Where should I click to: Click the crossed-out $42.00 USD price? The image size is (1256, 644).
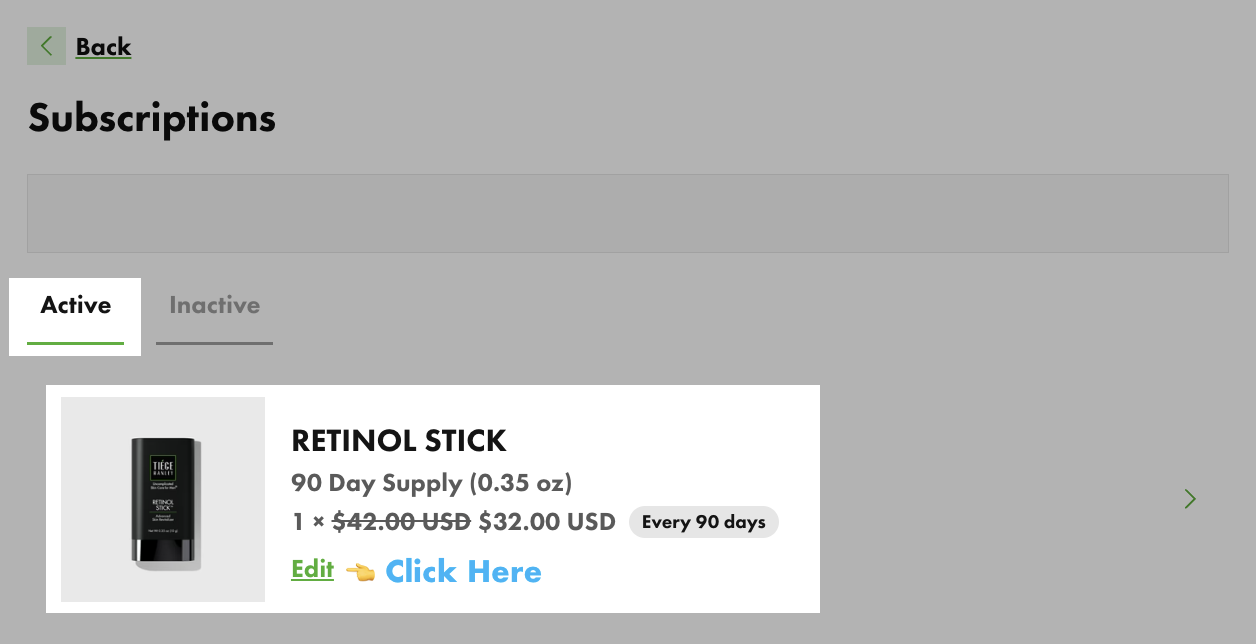click(401, 522)
